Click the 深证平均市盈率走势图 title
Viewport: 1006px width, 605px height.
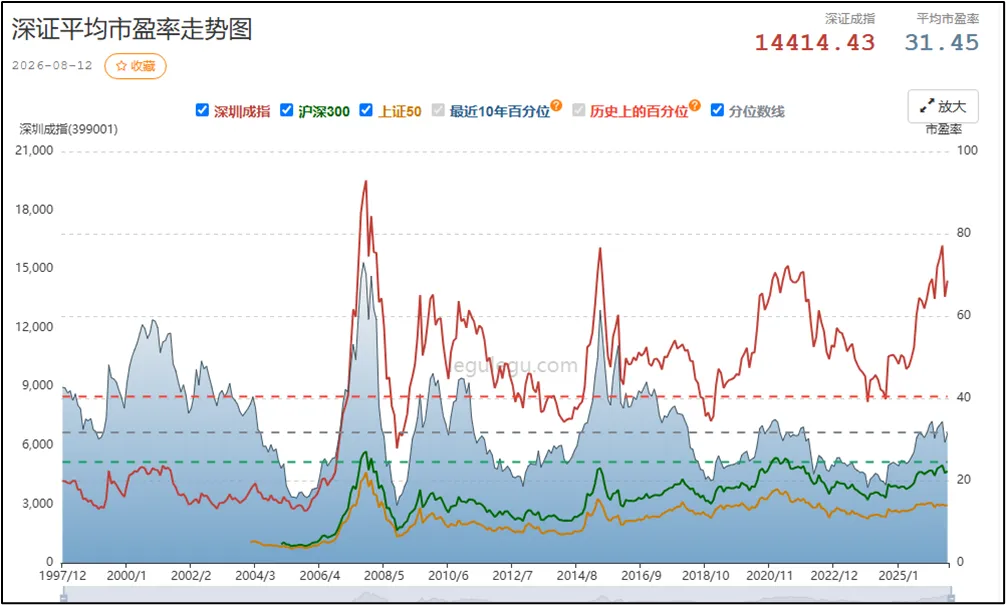[x=132, y=30]
